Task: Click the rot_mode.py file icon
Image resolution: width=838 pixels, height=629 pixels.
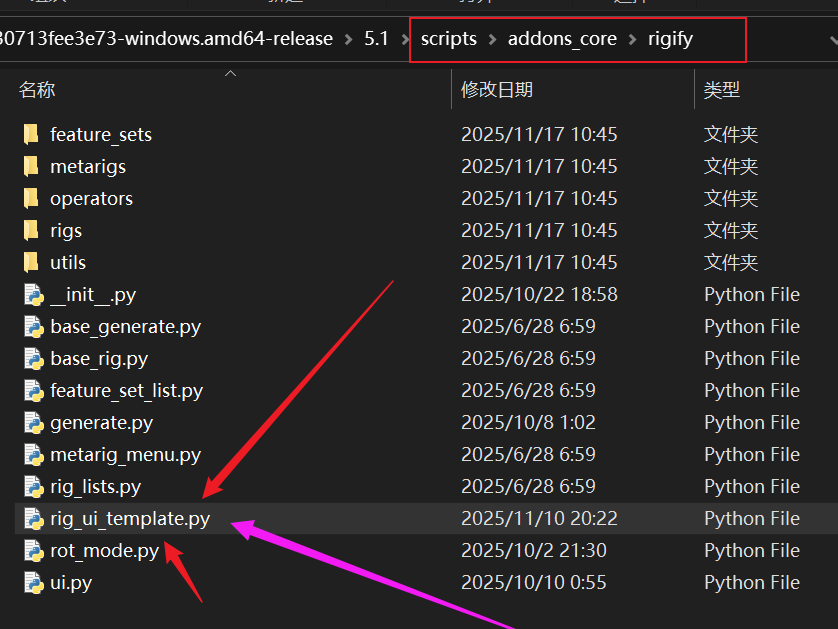Action: pyautogui.click(x=34, y=551)
